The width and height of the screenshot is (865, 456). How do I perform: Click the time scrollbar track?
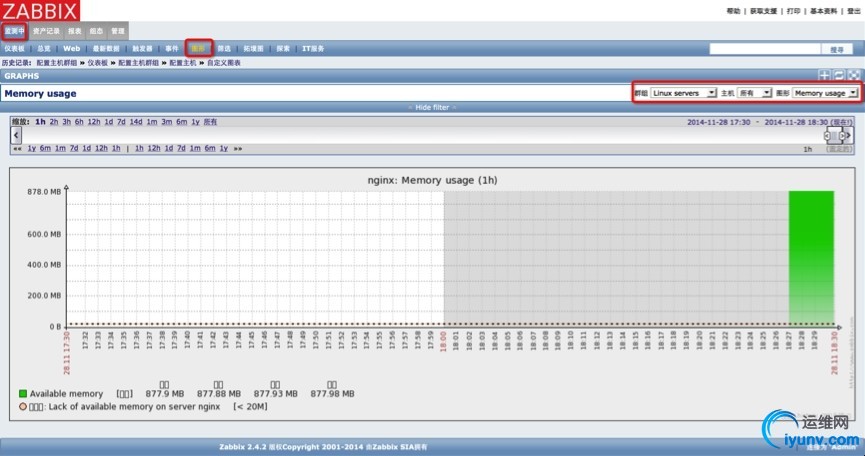(422, 135)
